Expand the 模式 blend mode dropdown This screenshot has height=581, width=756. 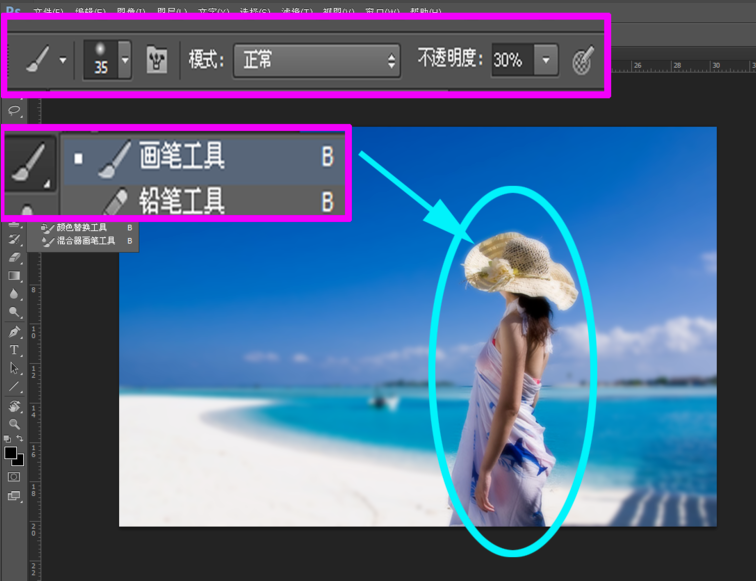click(x=316, y=61)
